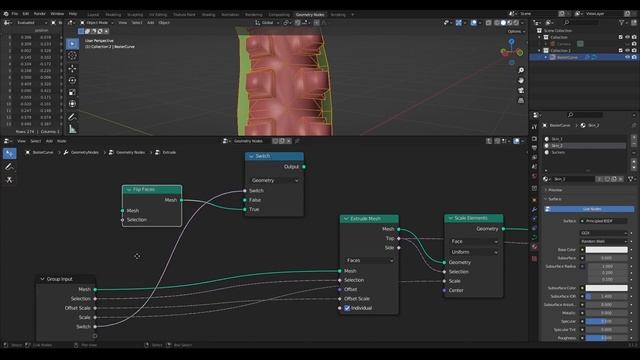Open Faces mode dropdown on Extrude Mesh
Viewport: 640px width, 360px height.
tap(369, 260)
